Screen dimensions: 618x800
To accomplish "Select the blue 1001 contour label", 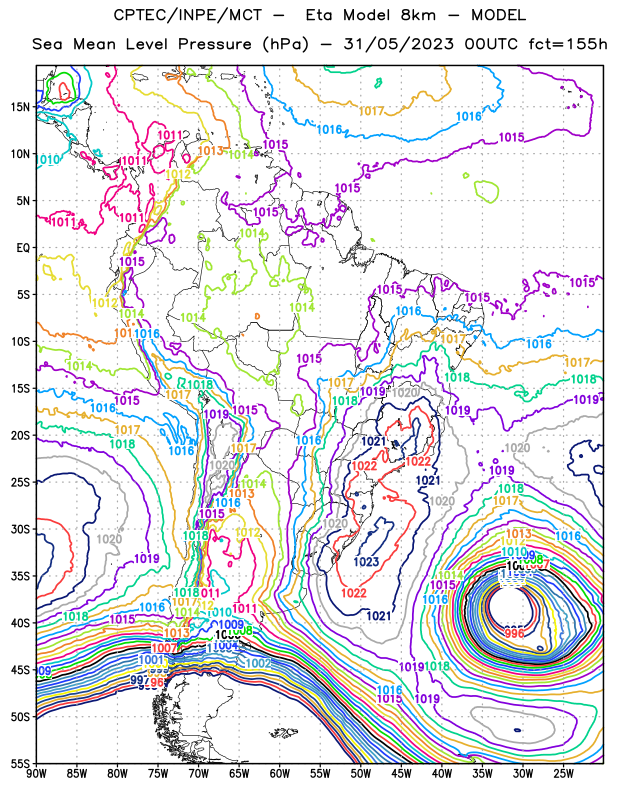I will (x=151, y=659).
